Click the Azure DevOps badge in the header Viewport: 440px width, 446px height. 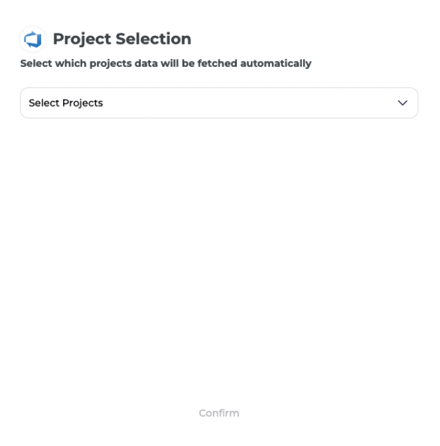point(33,39)
